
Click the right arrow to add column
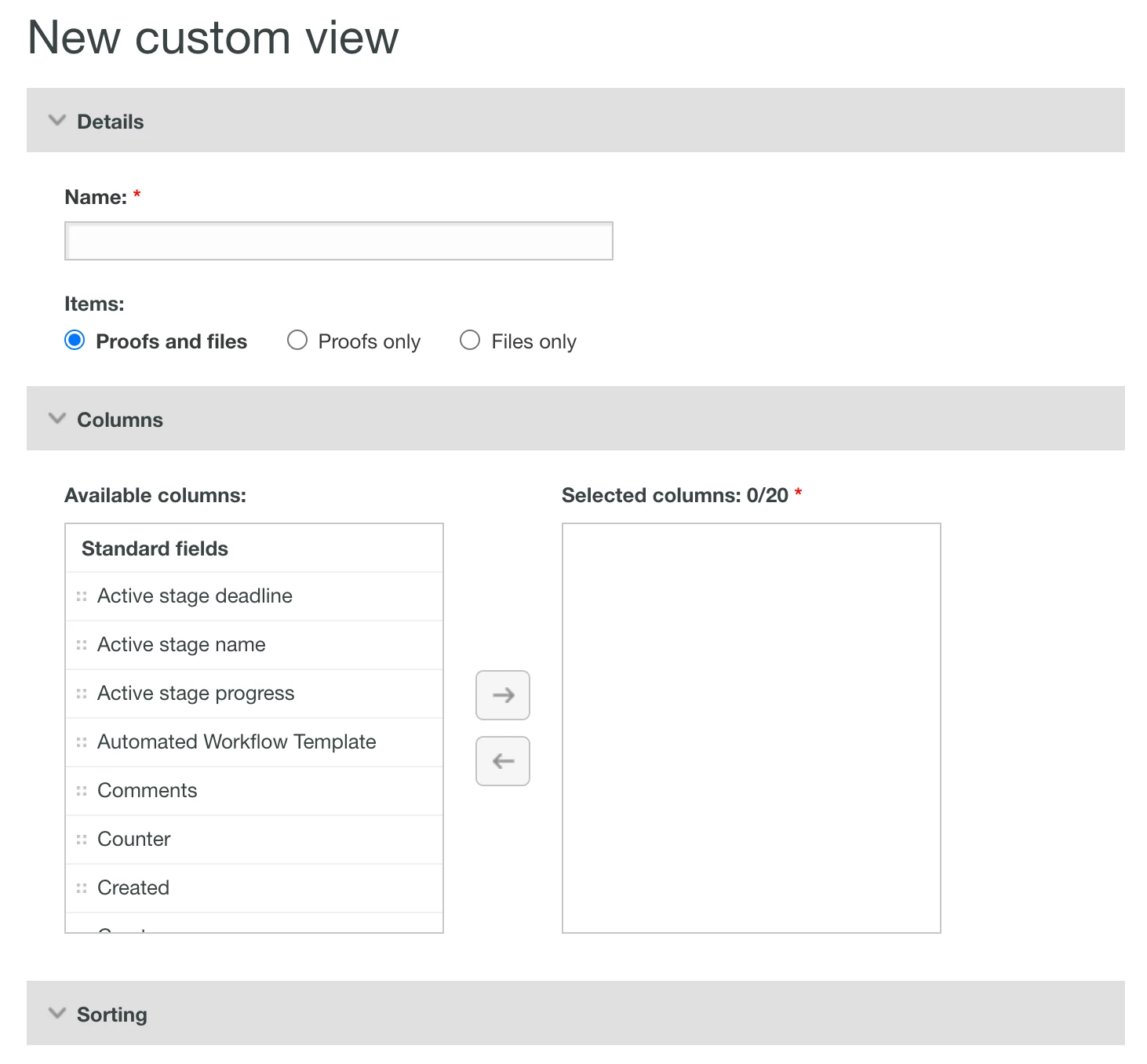[503, 695]
